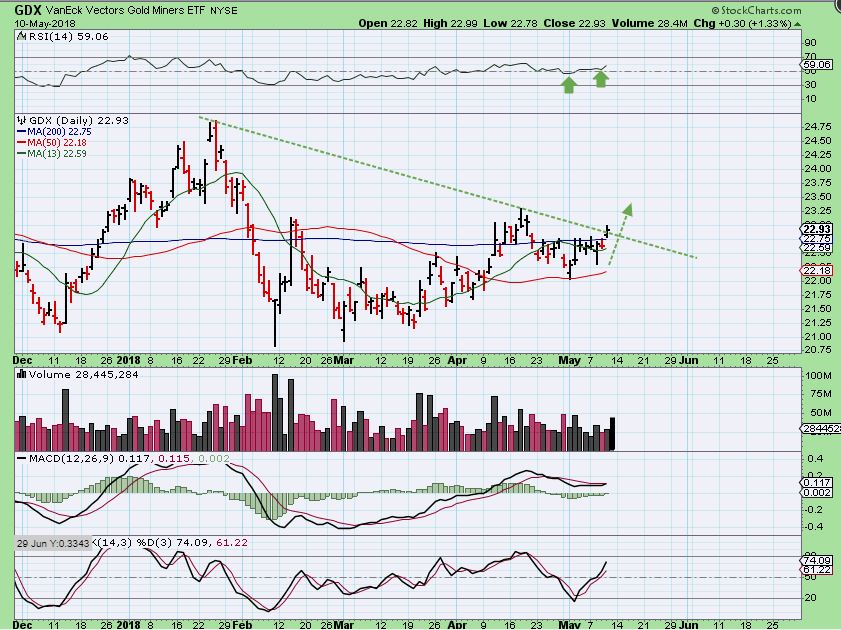Click the 61.22 stochastic tag on right axis
The height and width of the screenshot is (630, 841).
click(817, 569)
